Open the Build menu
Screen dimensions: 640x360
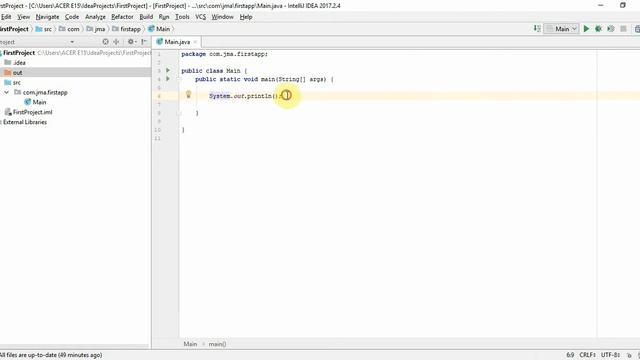coord(146,17)
